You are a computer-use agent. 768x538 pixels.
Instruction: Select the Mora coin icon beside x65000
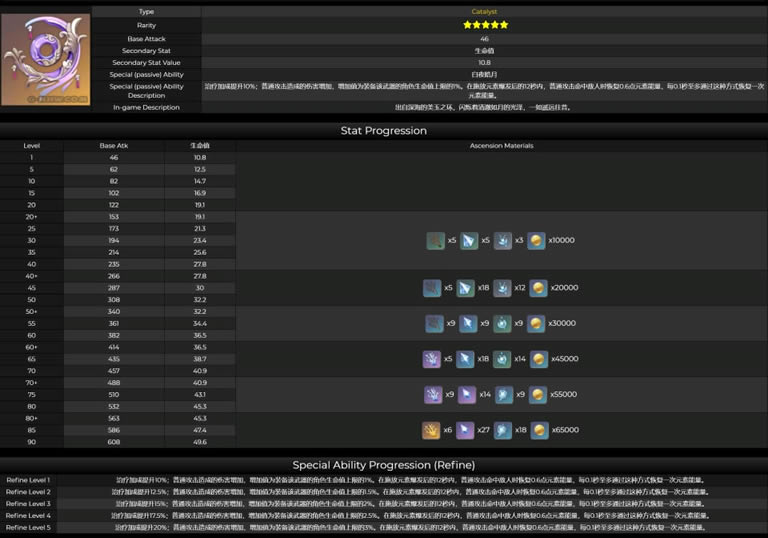[x=539, y=430]
